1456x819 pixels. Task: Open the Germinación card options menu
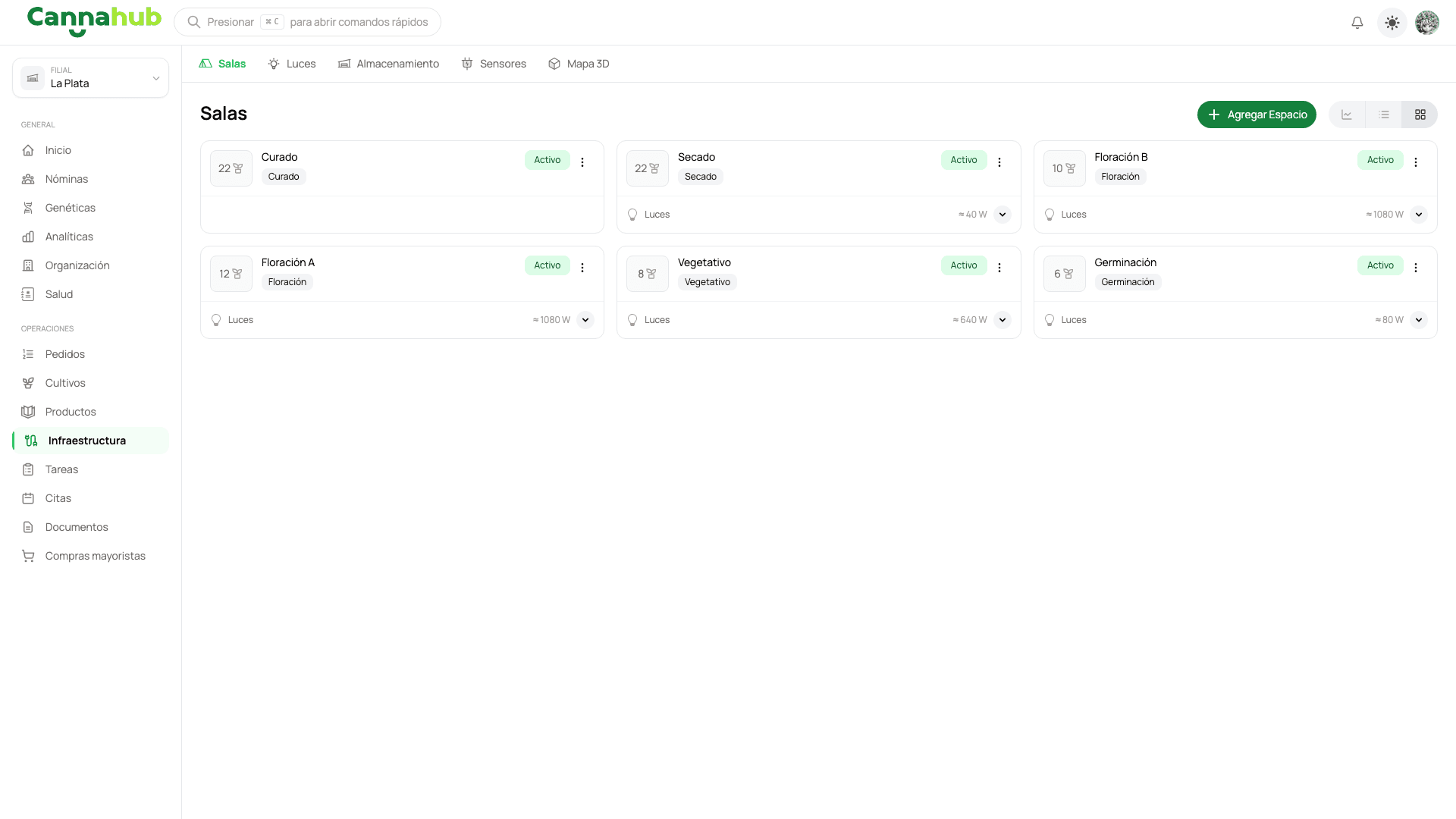tap(1416, 268)
